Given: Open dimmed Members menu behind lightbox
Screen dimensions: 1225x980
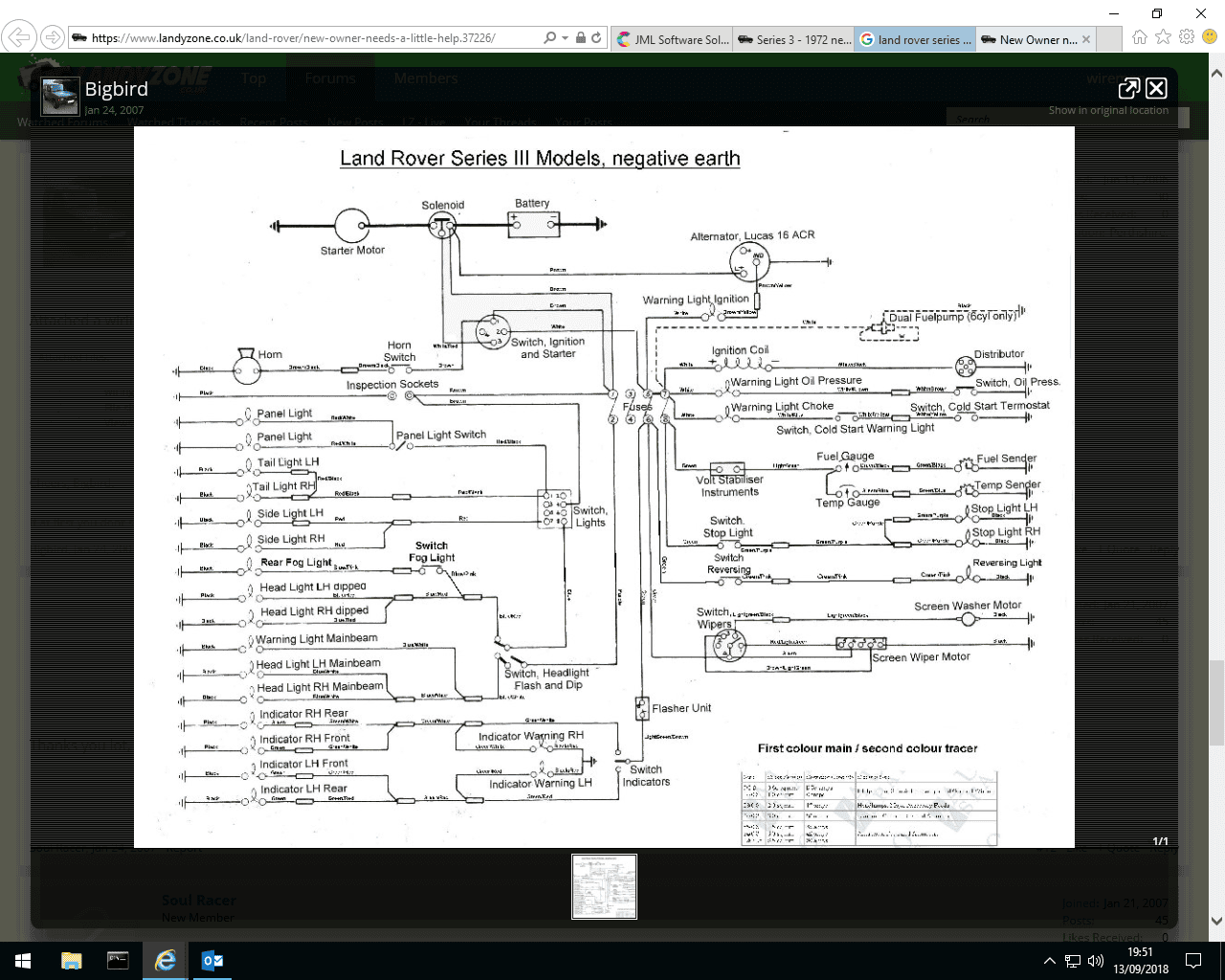Looking at the screenshot, I should coord(426,78).
